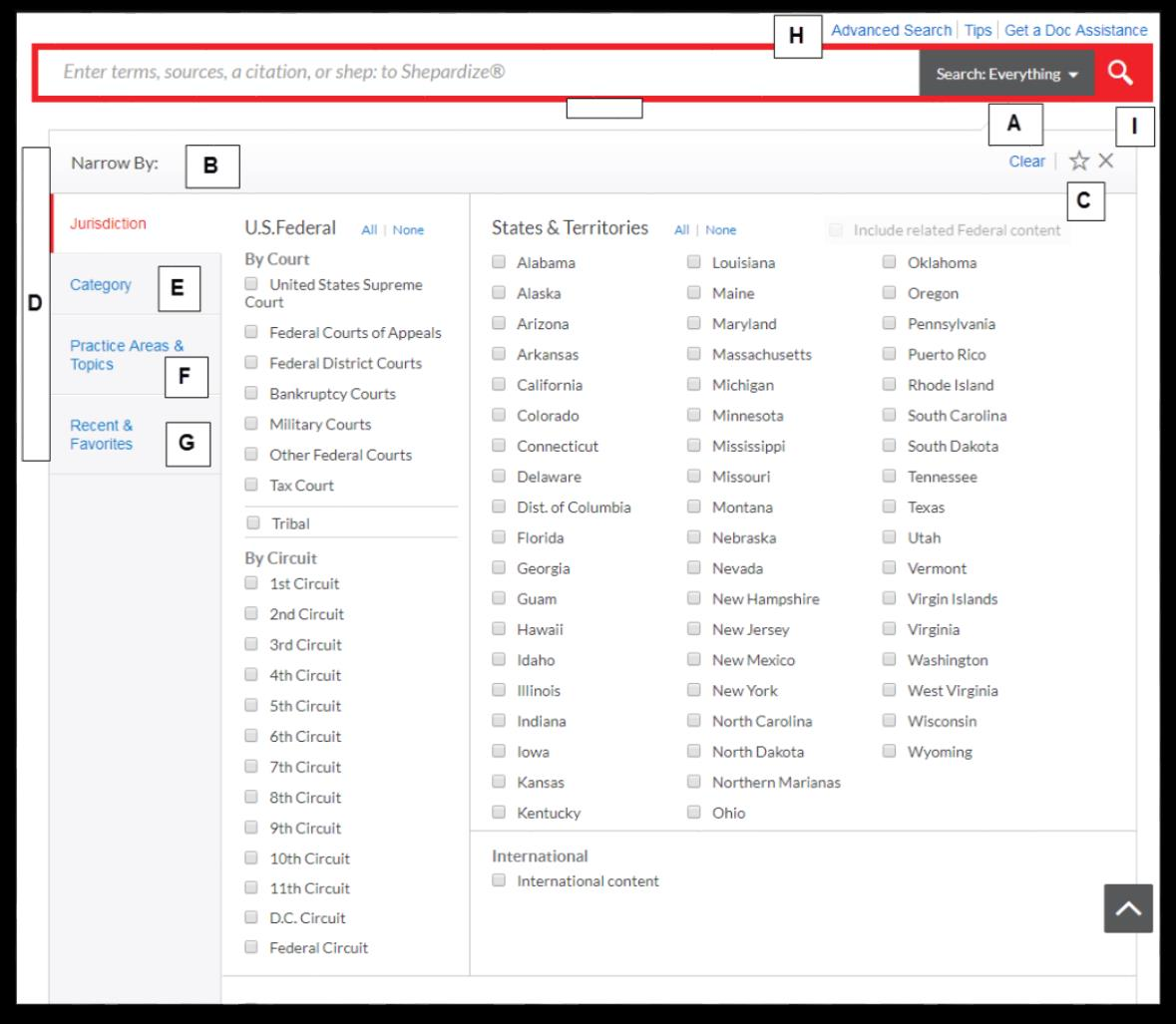Check United States Supreme Court

pos(251,284)
